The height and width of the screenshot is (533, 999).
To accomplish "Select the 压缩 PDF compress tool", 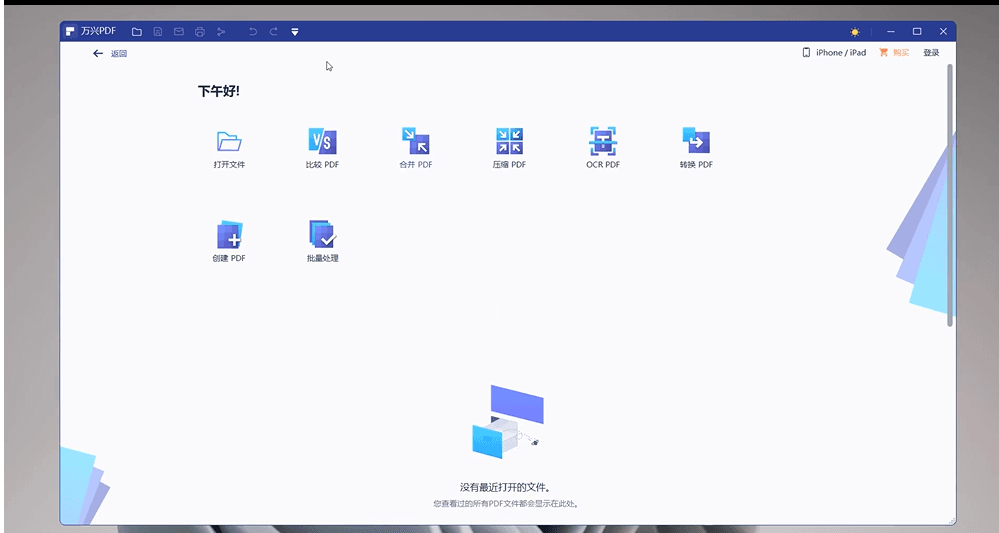I will coord(509,141).
